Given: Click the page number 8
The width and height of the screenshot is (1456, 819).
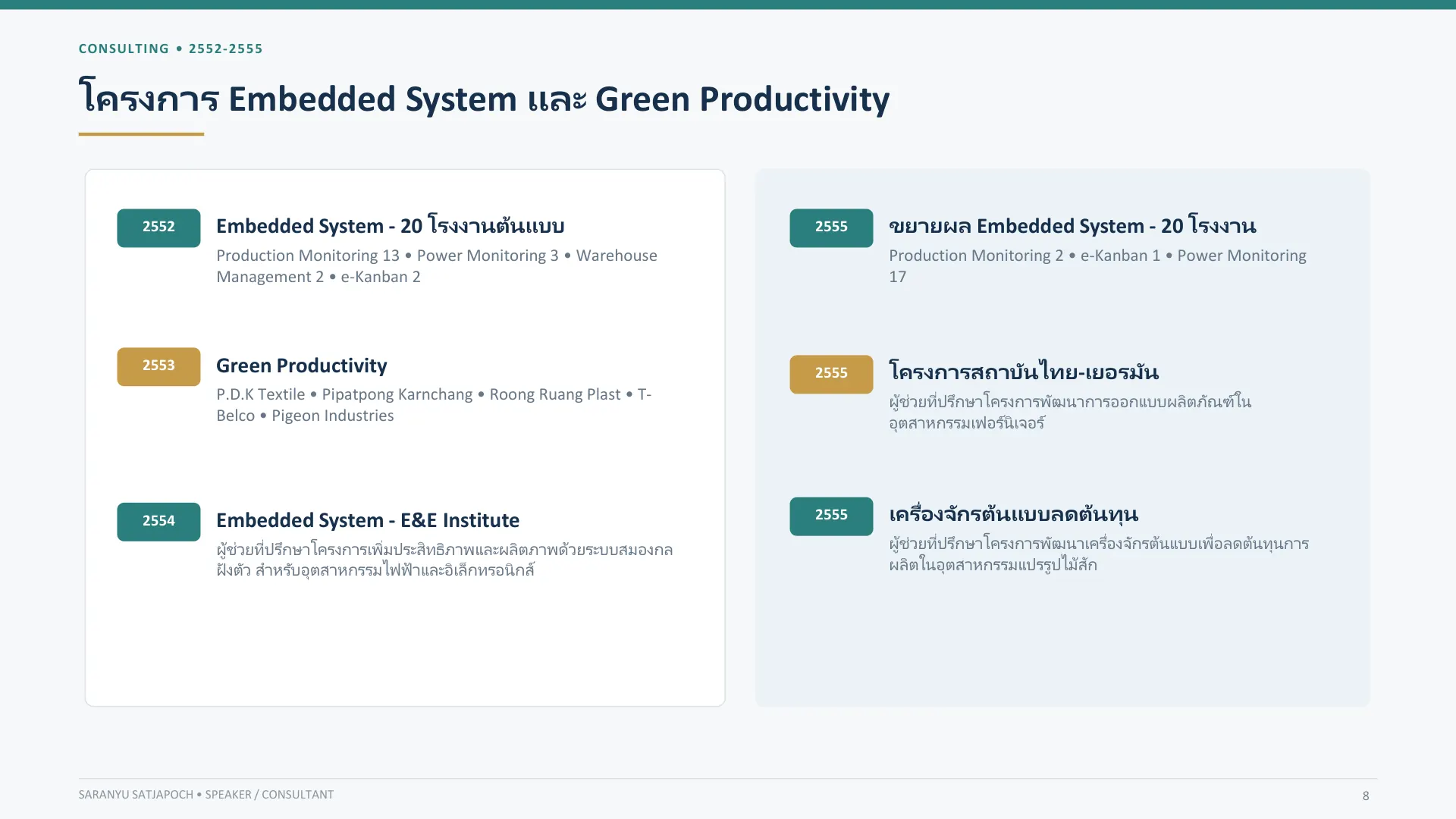Looking at the screenshot, I should click(x=1366, y=795).
